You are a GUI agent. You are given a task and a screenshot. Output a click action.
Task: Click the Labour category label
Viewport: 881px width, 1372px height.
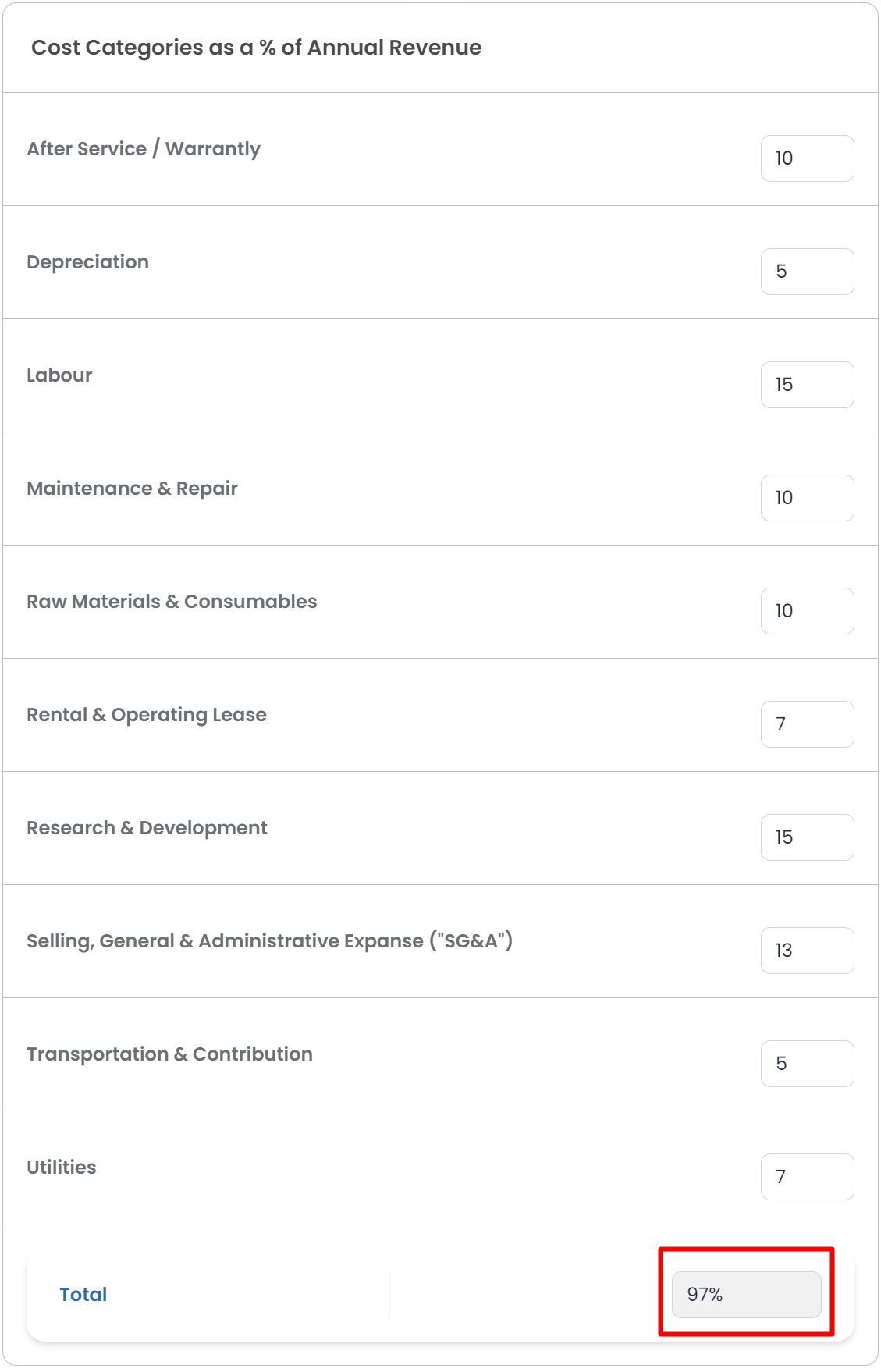pos(59,375)
